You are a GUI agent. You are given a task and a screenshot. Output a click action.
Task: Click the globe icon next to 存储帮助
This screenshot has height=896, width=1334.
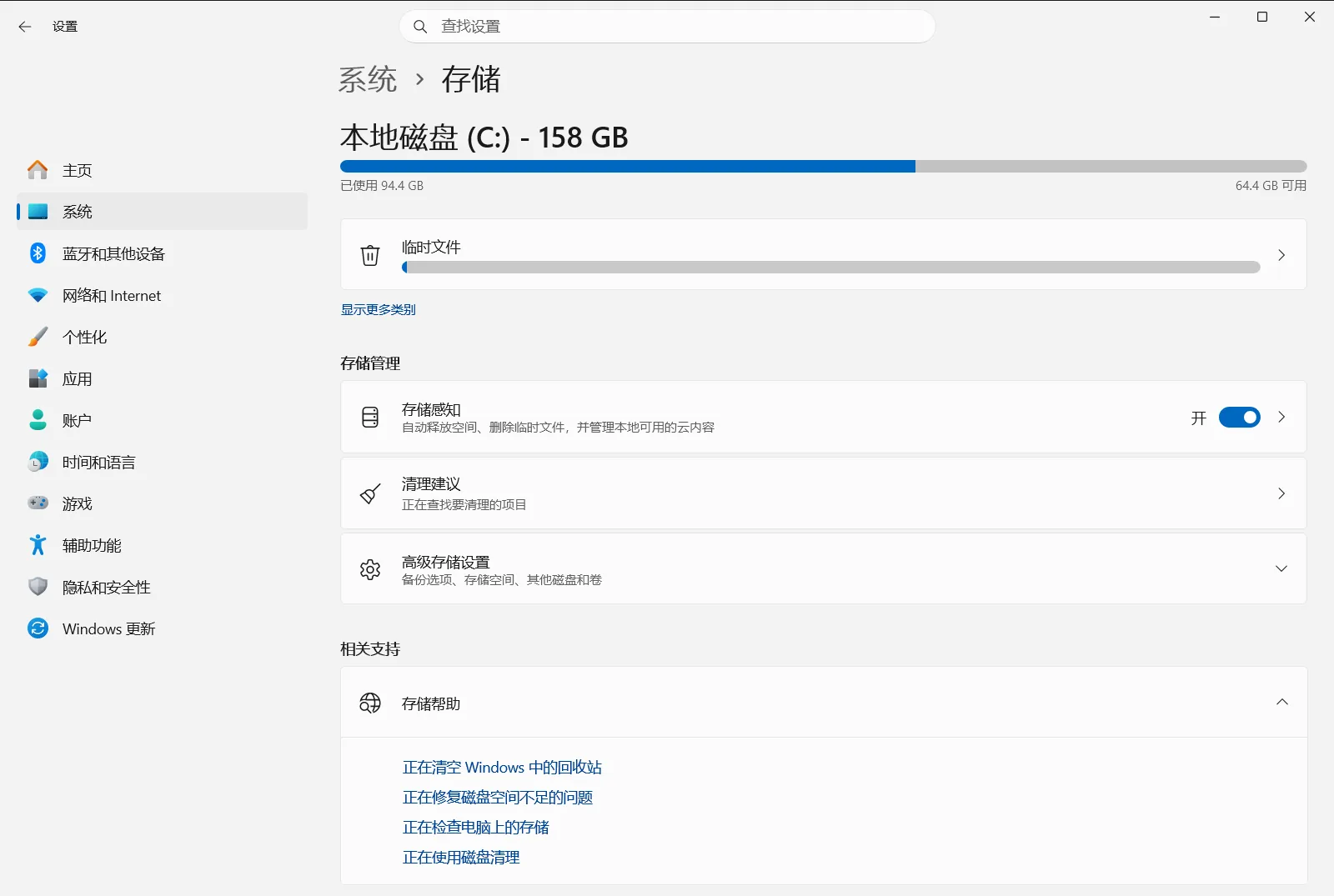click(370, 703)
